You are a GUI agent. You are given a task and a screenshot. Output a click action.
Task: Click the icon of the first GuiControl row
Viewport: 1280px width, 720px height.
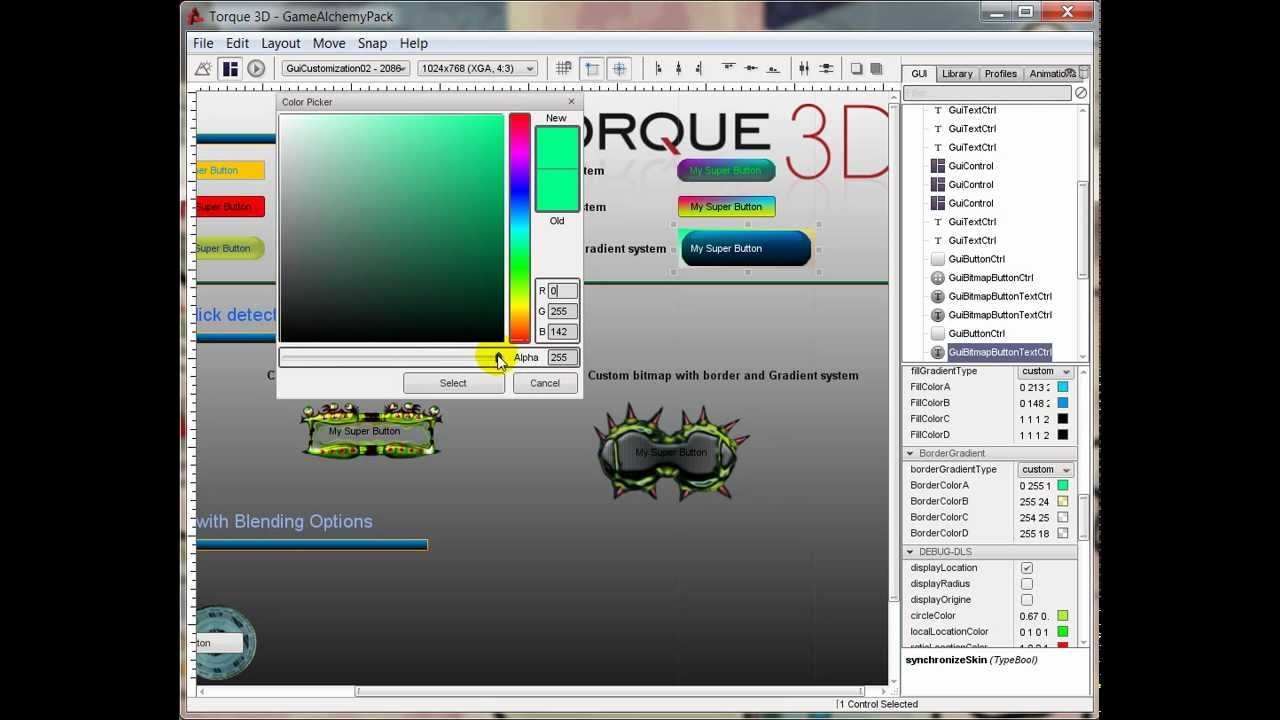click(938, 166)
